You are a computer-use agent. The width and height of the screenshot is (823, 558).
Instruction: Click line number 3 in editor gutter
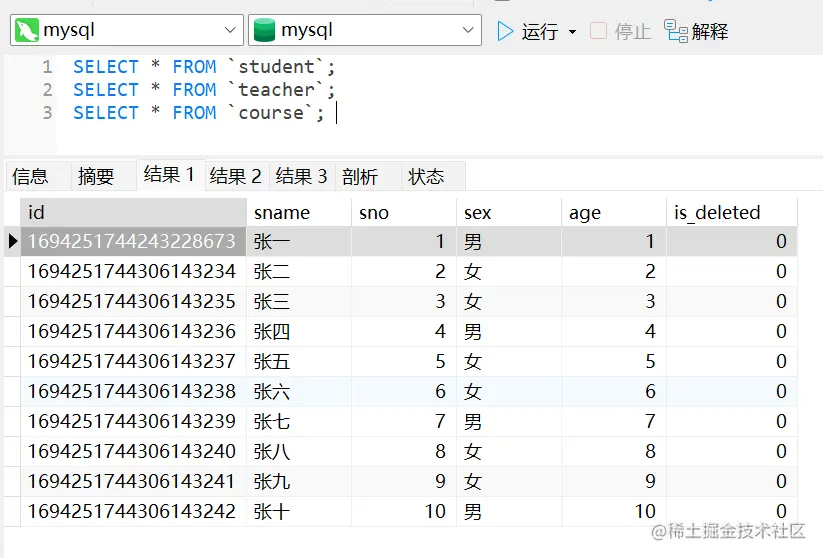point(47,113)
